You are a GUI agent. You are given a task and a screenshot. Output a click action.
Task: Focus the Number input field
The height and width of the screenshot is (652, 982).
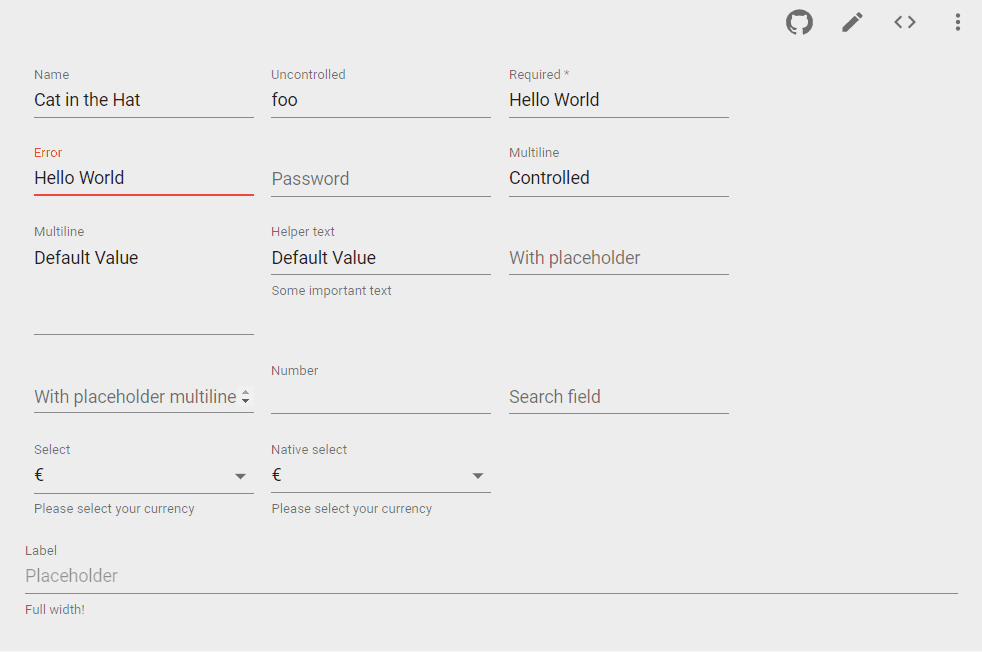(381, 397)
